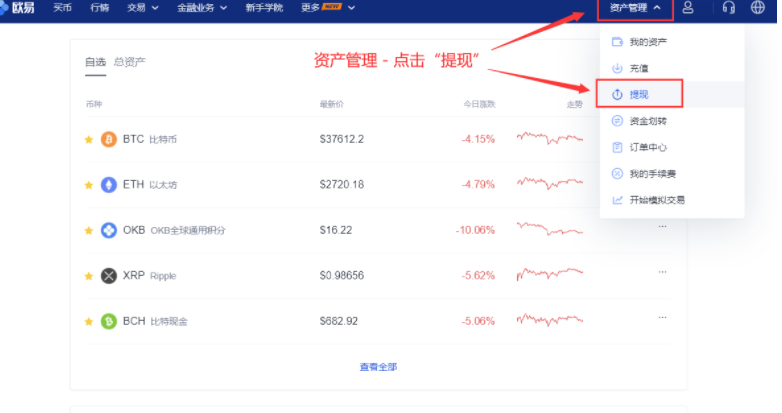This screenshot has height=413, width=782.
Task: Toggle the favorite star beside XRP
Action: (89, 275)
